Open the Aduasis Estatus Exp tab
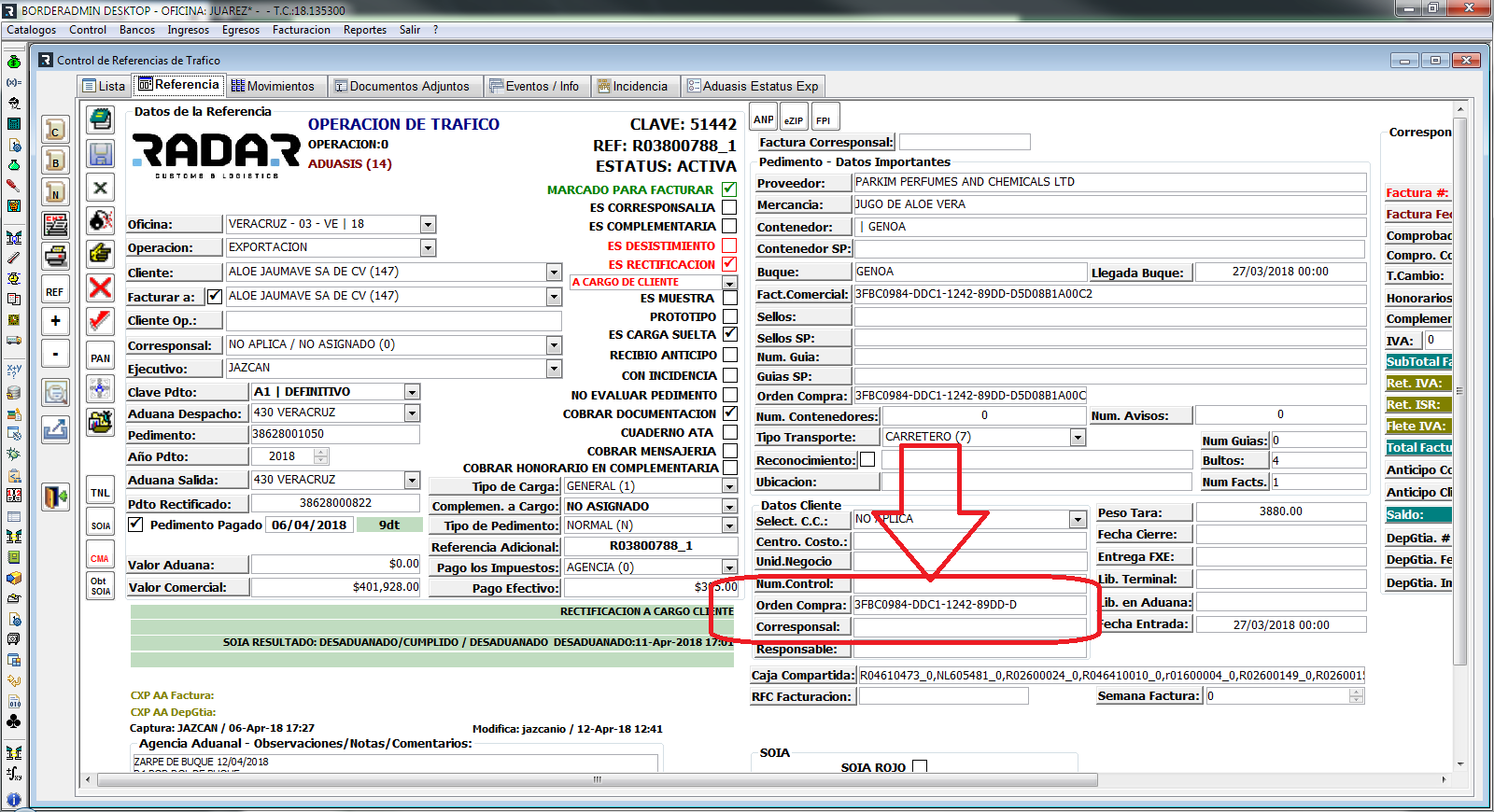Screen dimensions: 1494x812 pyautogui.click(x=753, y=86)
